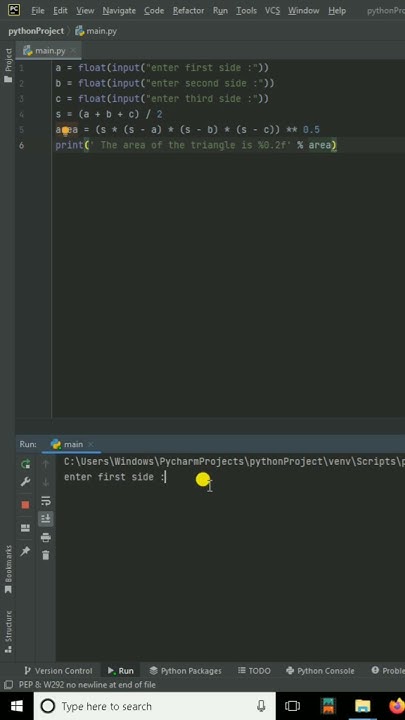Open the Window menu
This screenshot has height=720, width=405.
pyautogui.click(x=304, y=11)
